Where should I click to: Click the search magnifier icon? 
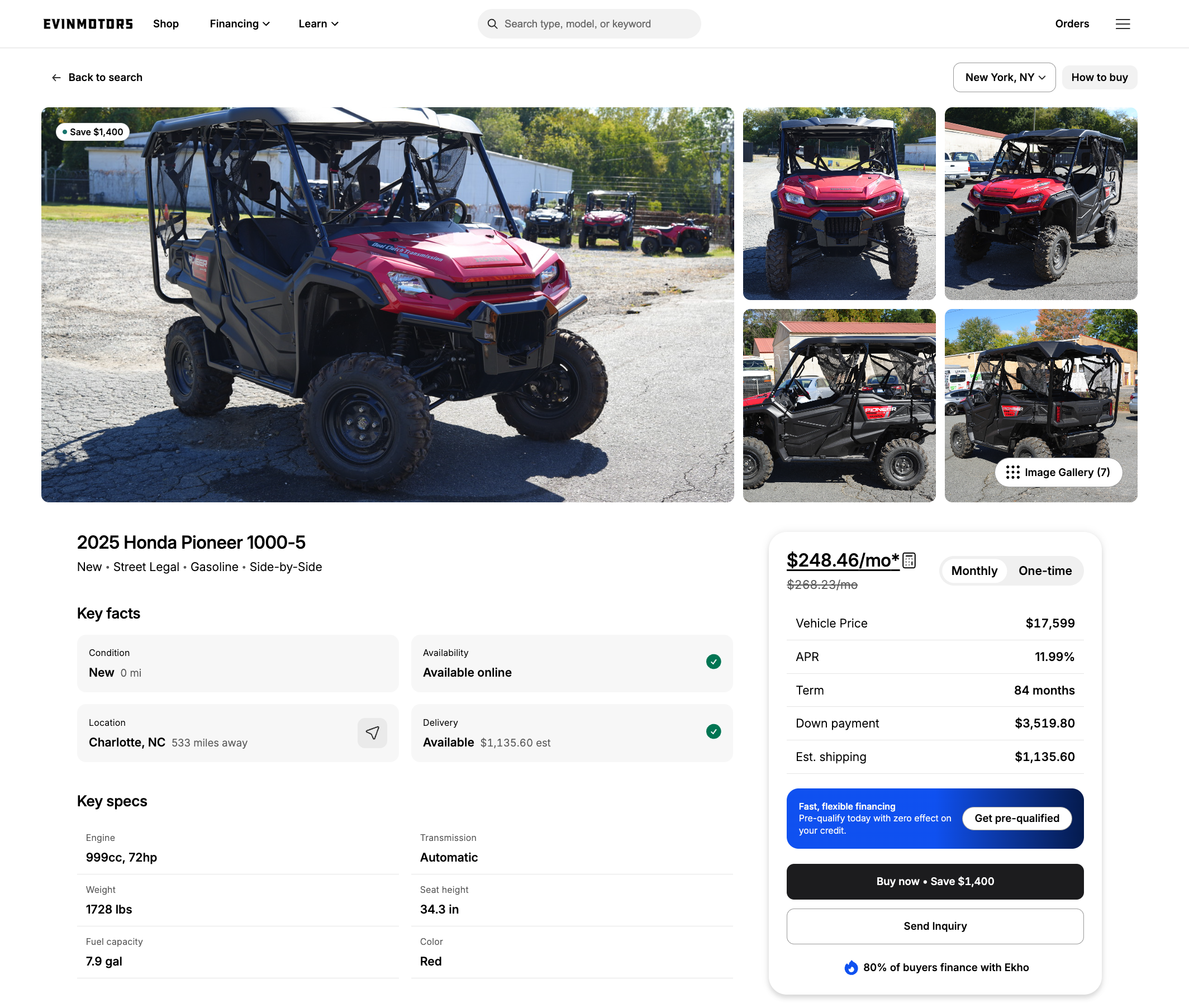pos(492,23)
